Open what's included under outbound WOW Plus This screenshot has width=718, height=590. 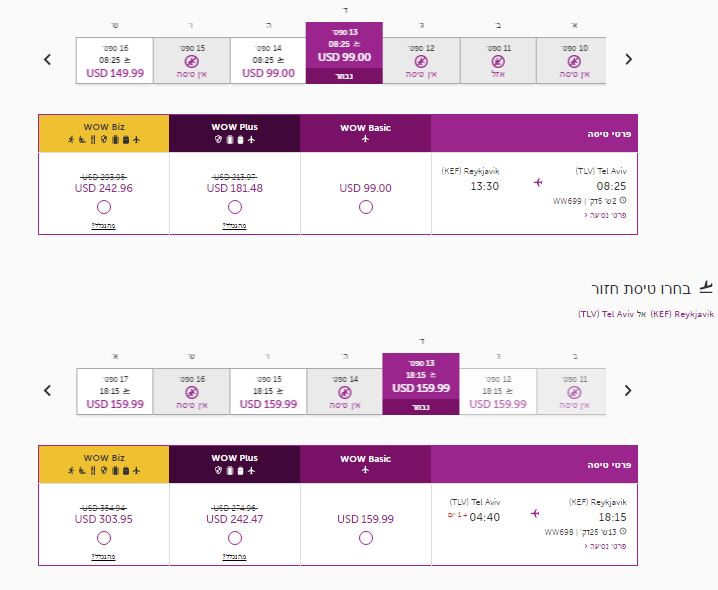pyautogui.click(x=234, y=226)
